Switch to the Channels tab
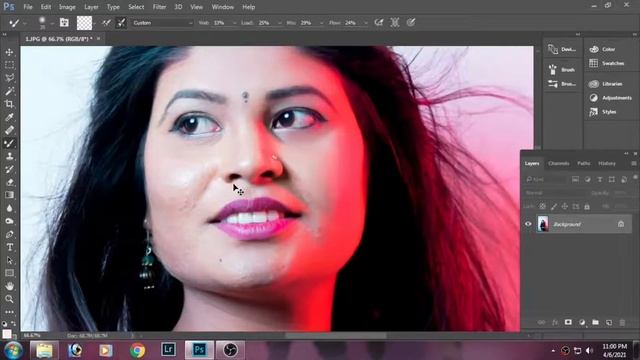The width and height of the screenshot is (640, 360). click(x=559, y=163)
